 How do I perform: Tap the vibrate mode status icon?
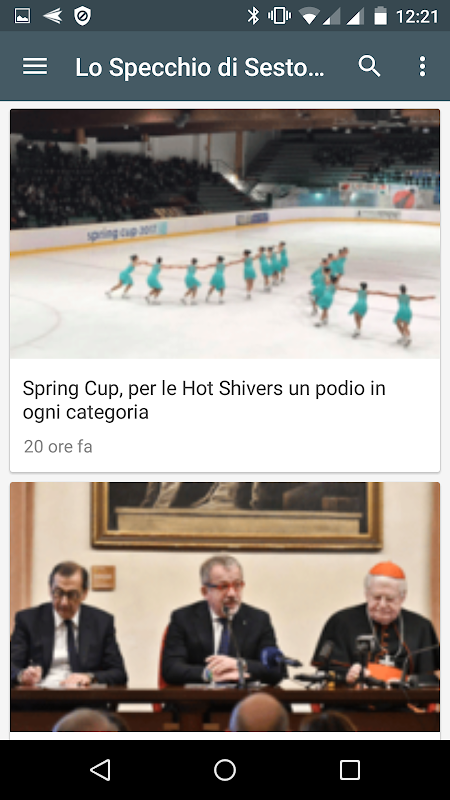tap(280, 16)
